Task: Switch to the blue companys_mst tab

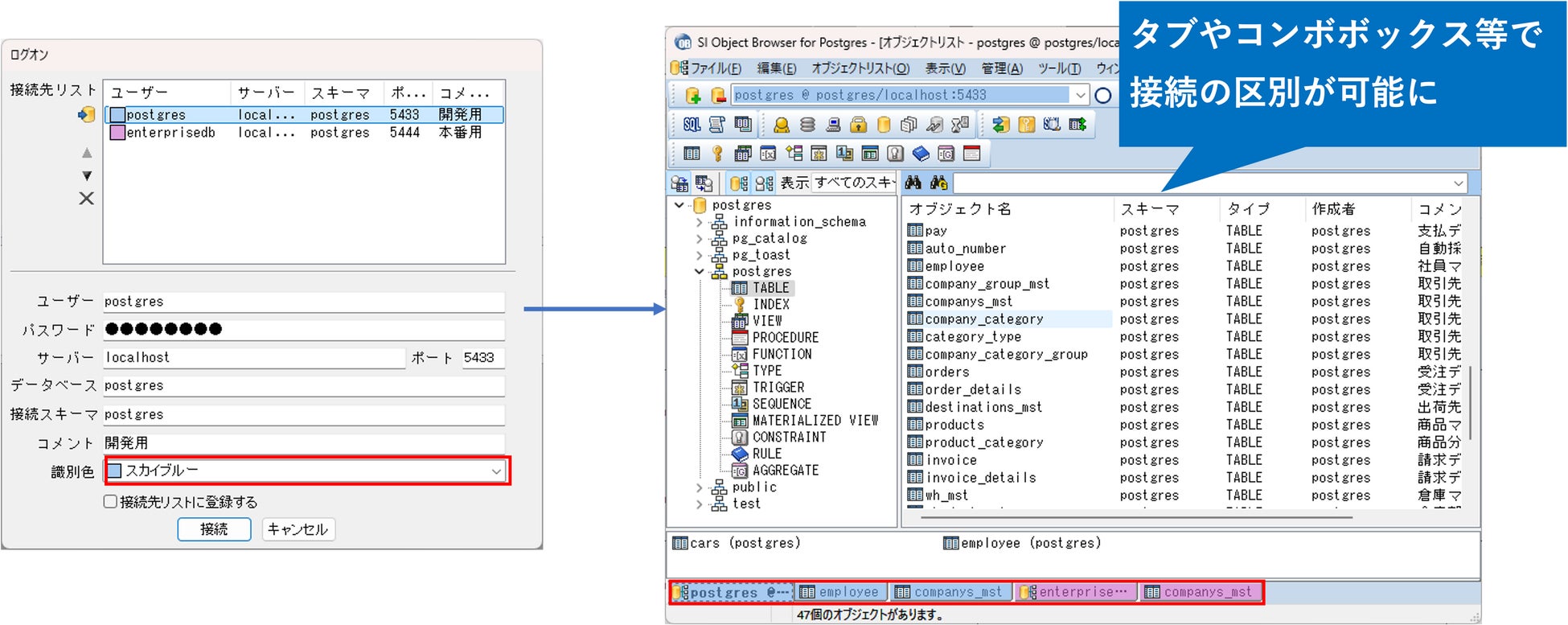Action: click(x=950, y=592)
